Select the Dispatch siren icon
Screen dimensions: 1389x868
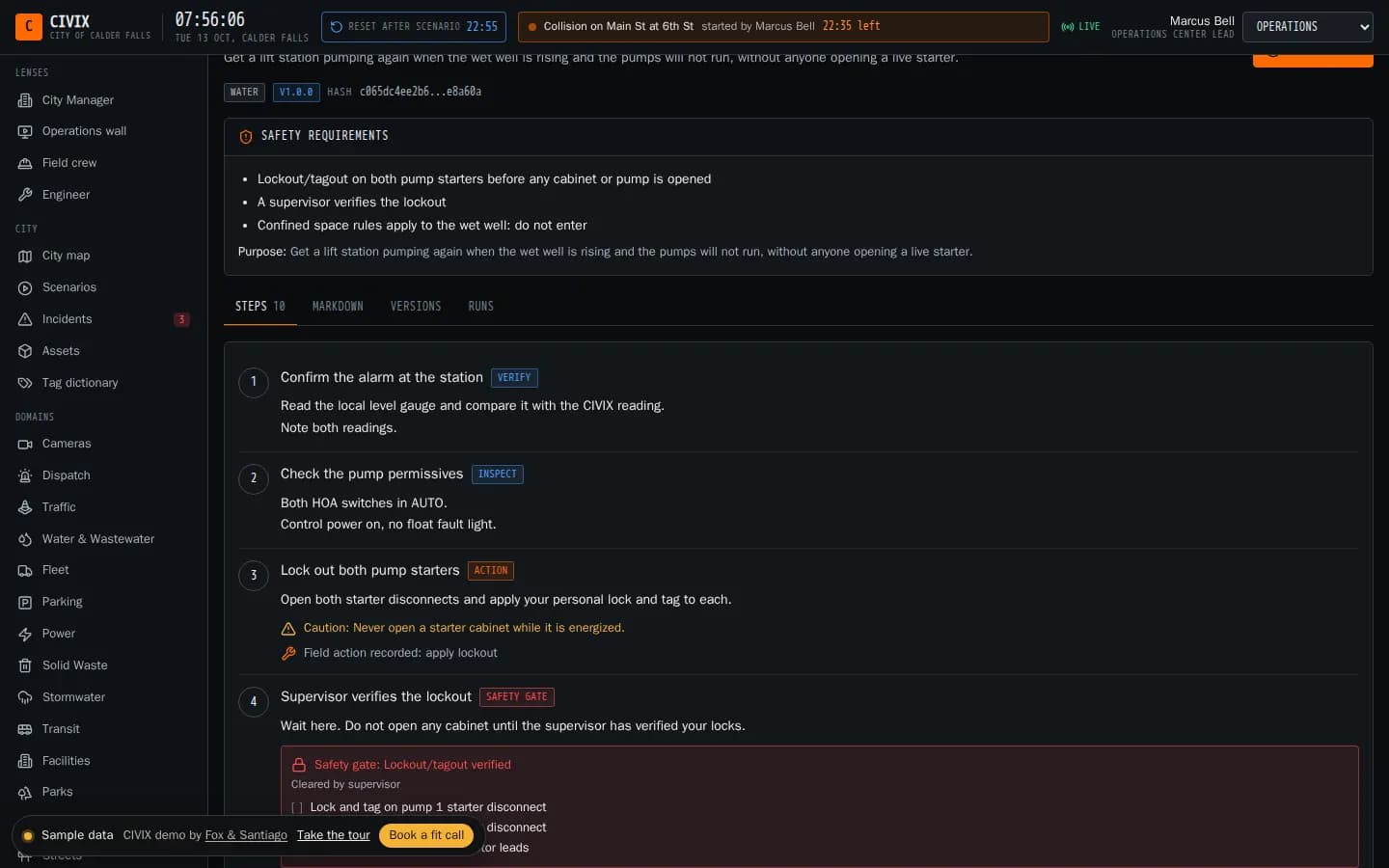(x=25, y=475)
